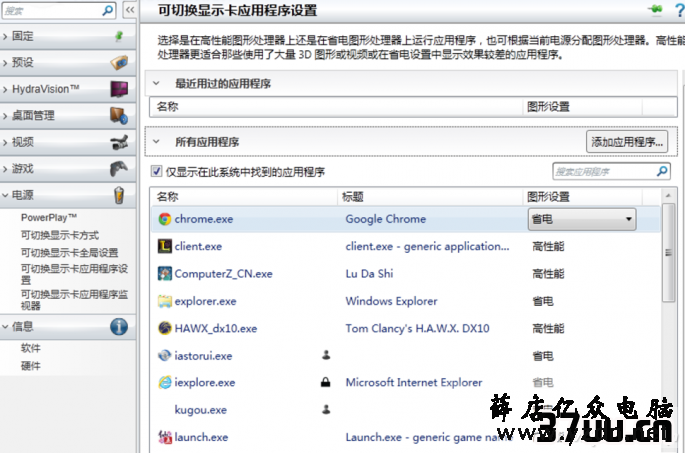Screen dimensions: 685x453
Task: Click the iastorui.exe icon
Action: (165, 356)
